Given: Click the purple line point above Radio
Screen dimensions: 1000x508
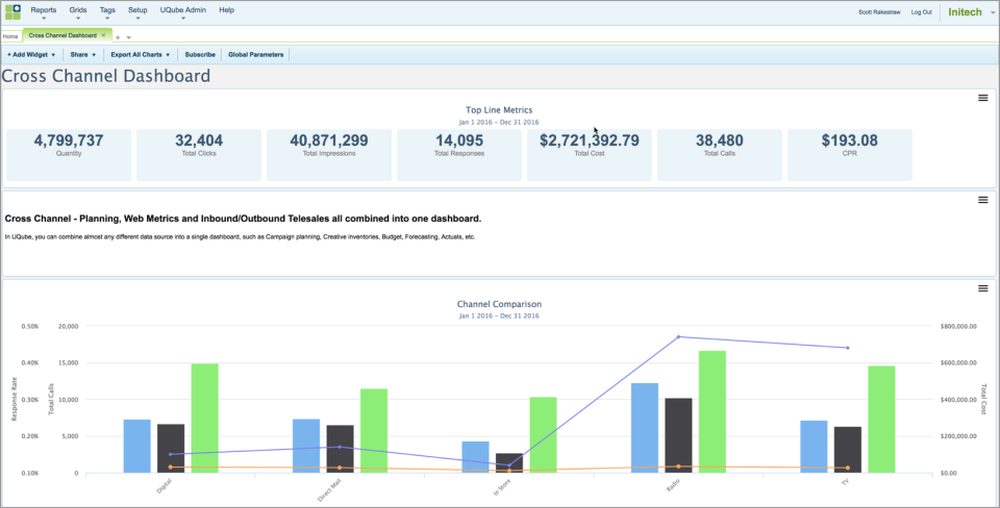Looking at the screenshot, I should pyautogui.click(x=679, y=337).
